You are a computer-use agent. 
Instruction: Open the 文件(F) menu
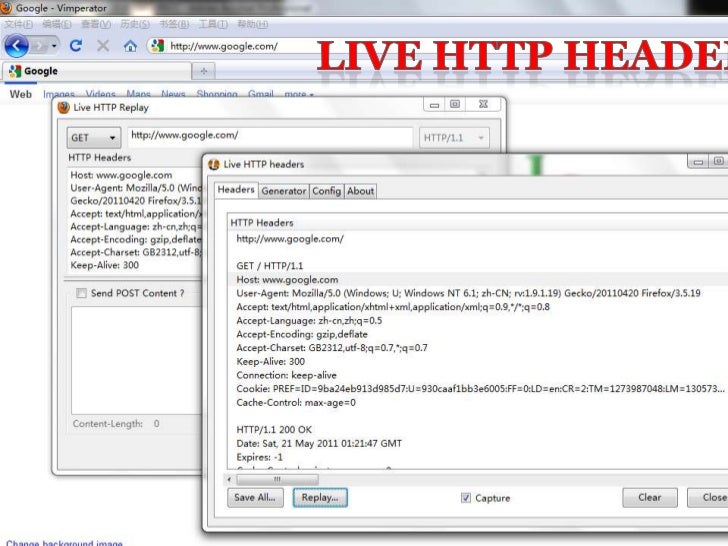[19, 24]
